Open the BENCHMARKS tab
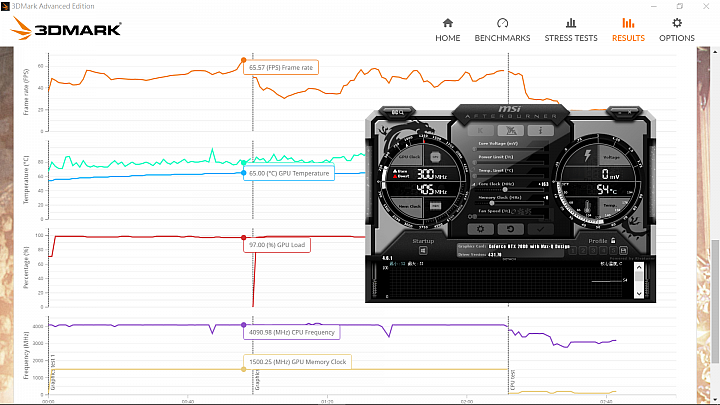This screenshot has width=720, height=405. tap(502, 30)
